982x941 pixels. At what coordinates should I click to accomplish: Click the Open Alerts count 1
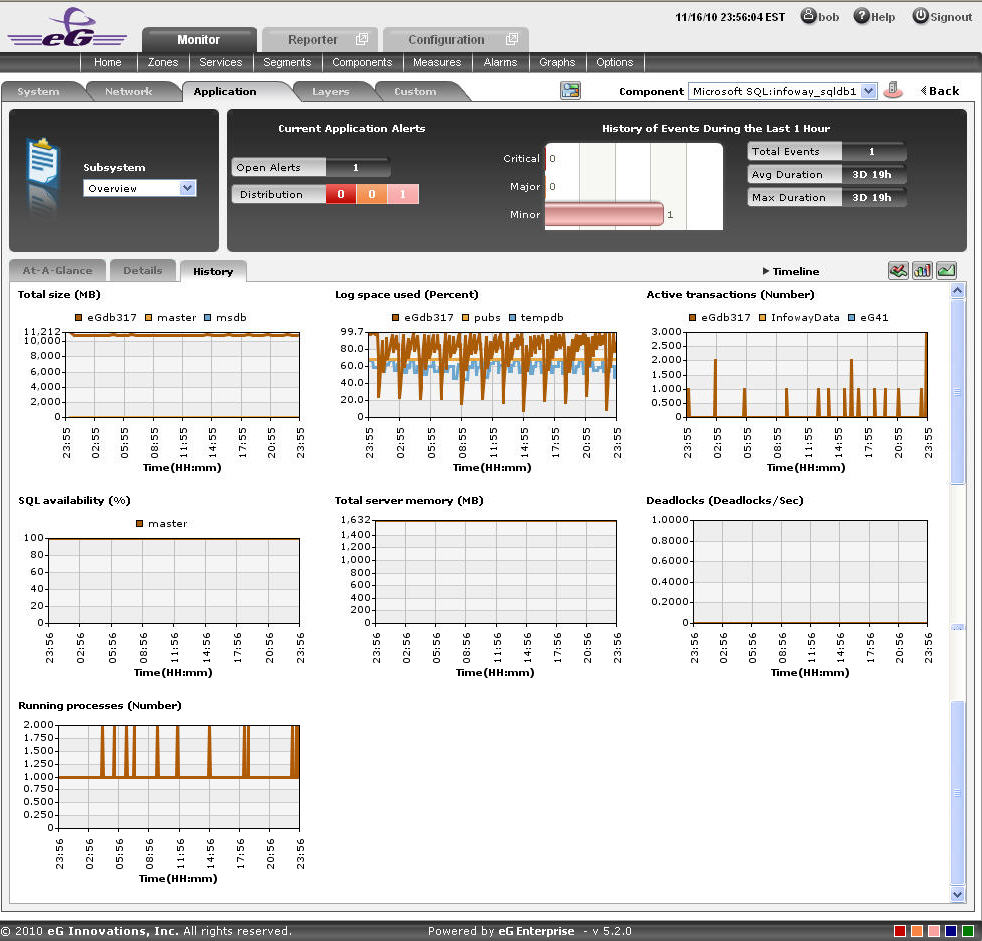[x=356, y=167]
